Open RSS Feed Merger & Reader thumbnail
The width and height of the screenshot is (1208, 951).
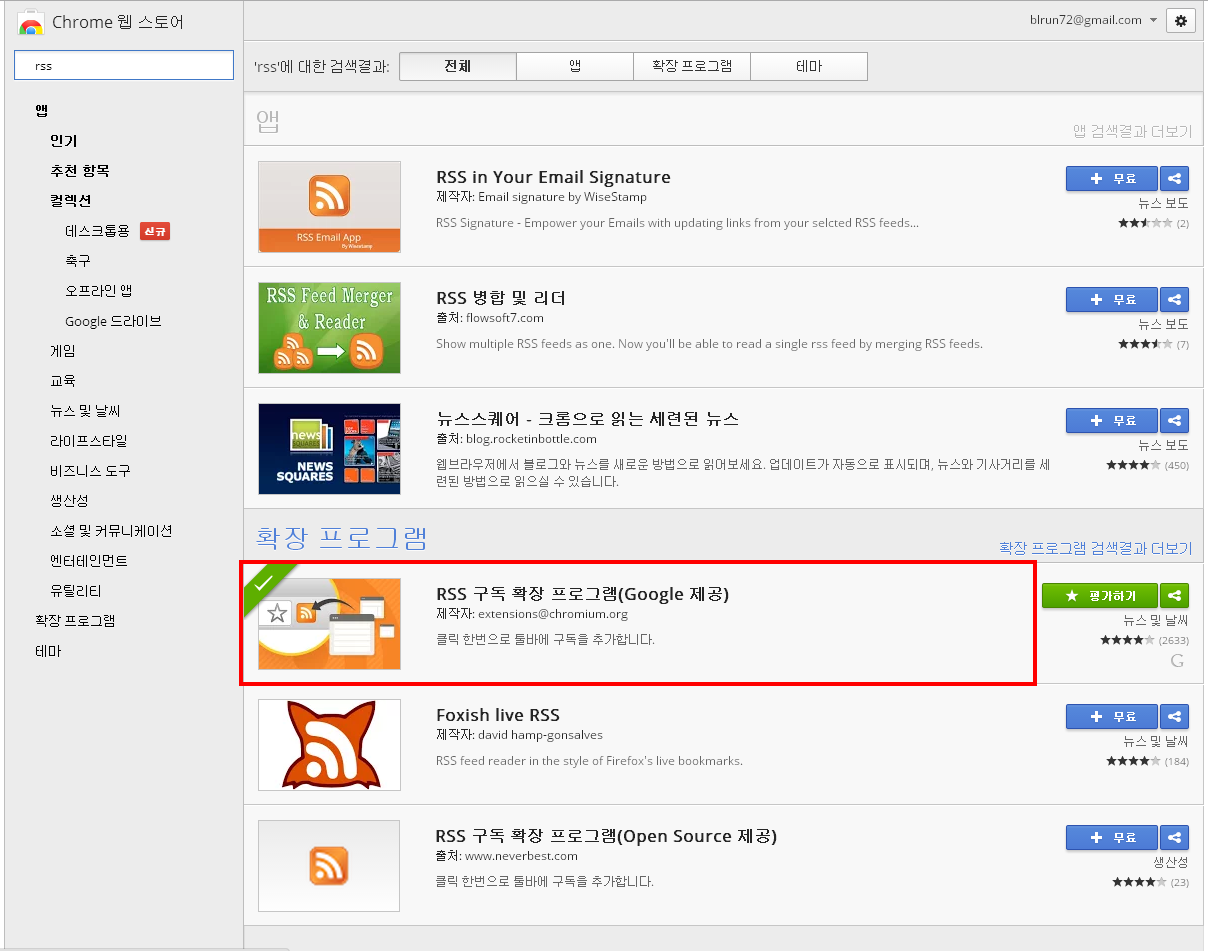[x=329, y=328]
